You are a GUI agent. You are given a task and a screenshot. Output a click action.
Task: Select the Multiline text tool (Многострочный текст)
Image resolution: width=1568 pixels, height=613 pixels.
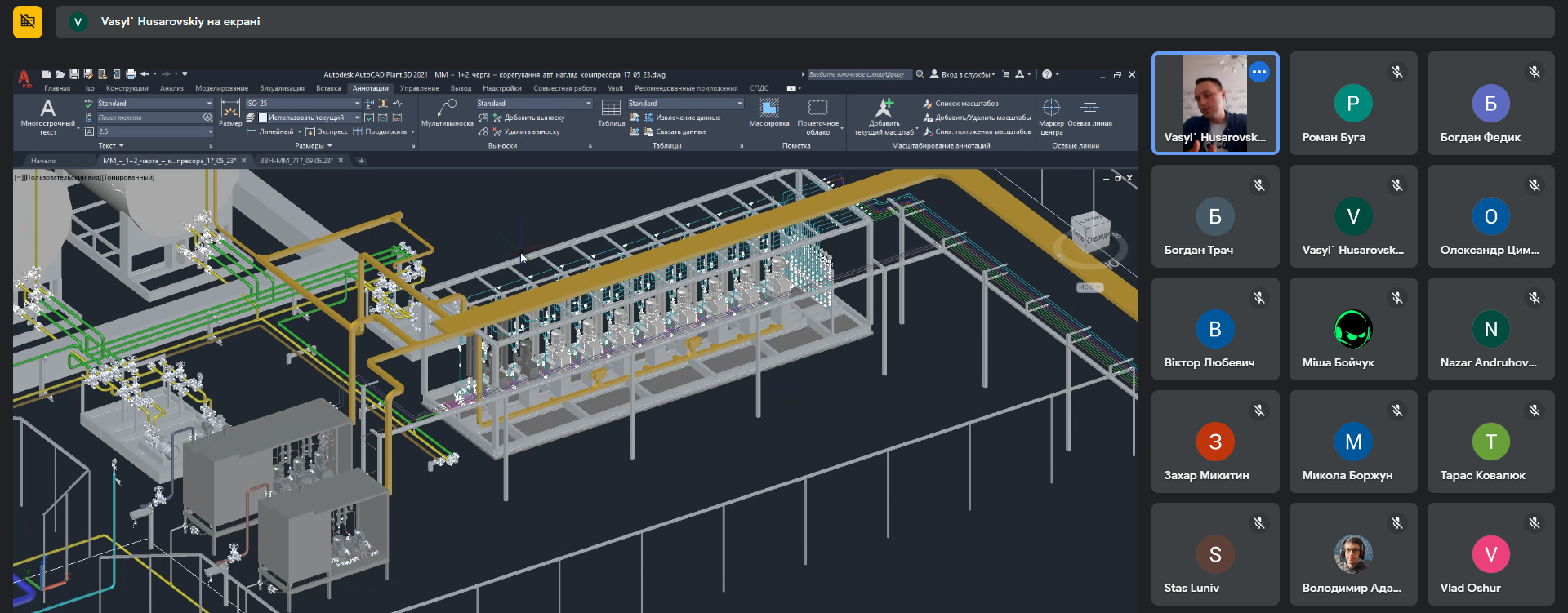(x=48, y=116)
